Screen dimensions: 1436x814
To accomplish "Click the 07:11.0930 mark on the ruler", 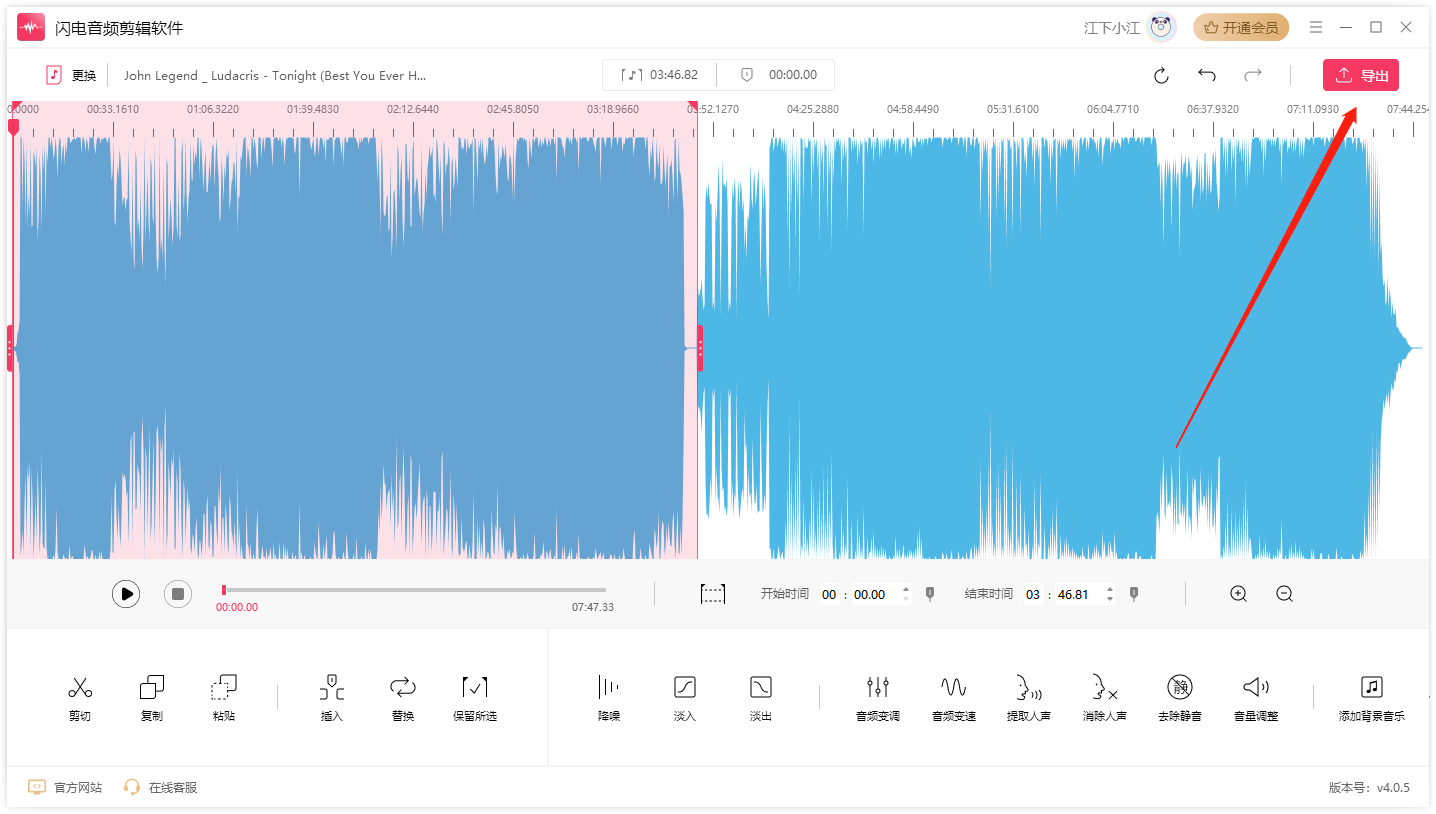I will click(1313, 109).
